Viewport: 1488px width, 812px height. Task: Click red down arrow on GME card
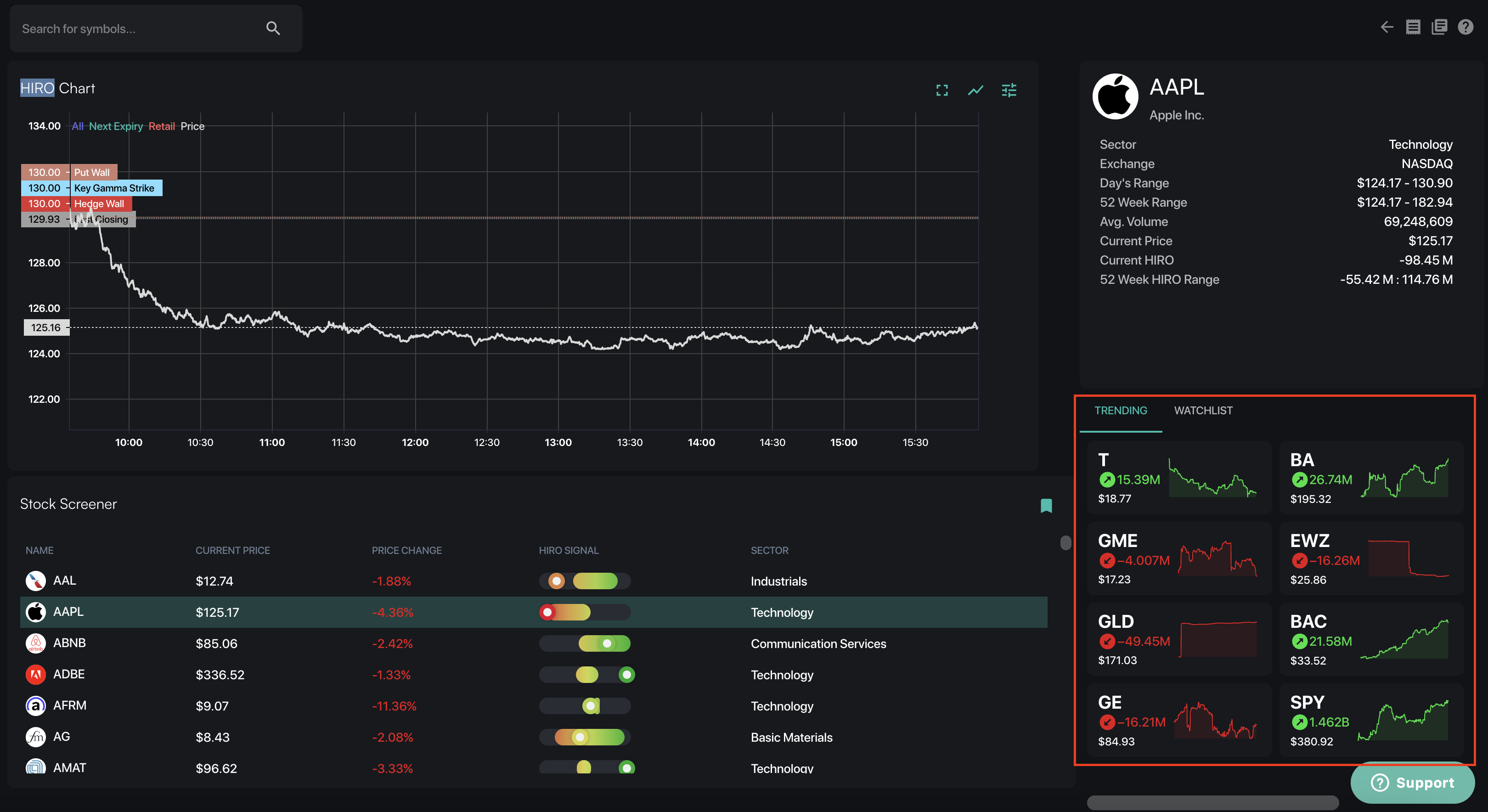coord(1107,560)
